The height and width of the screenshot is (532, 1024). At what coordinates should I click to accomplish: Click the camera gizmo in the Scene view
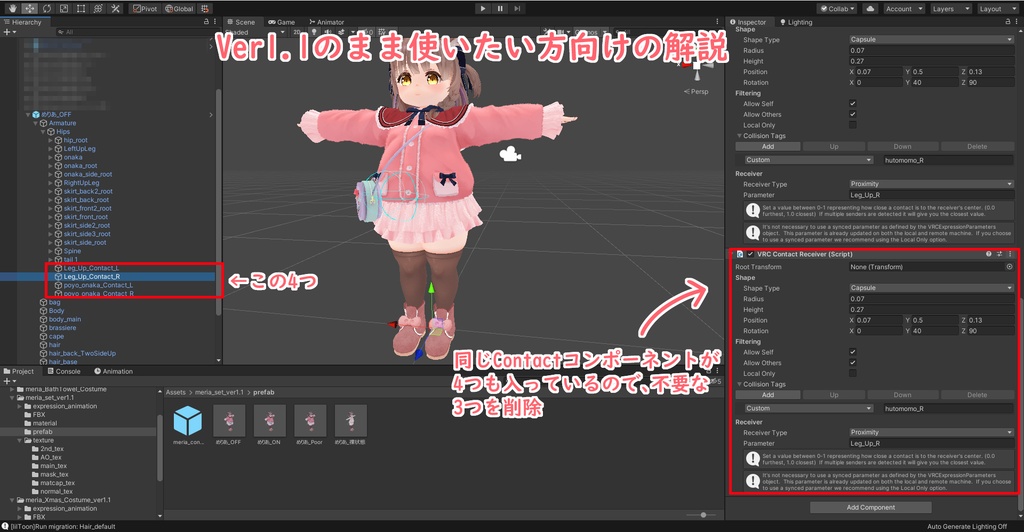tap(510, 154)
